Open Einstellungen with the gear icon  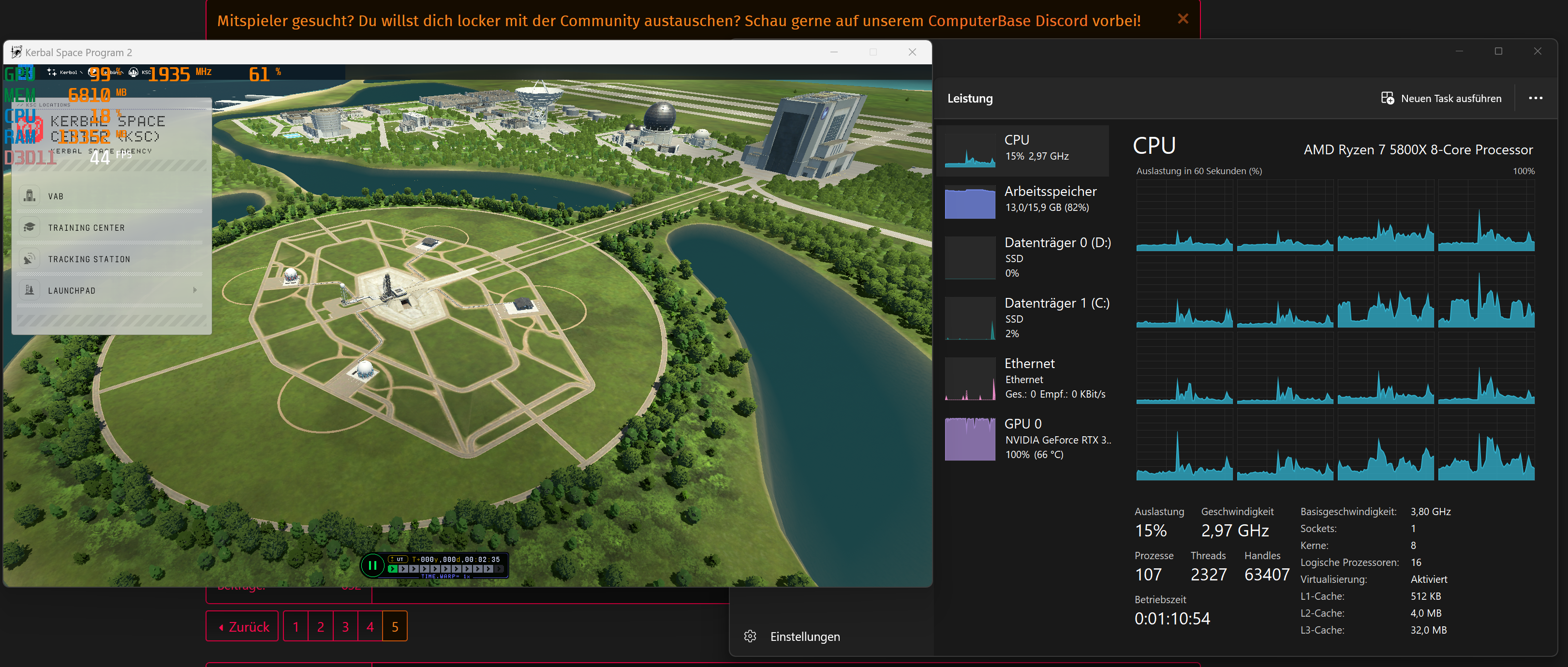click(750, 636)
